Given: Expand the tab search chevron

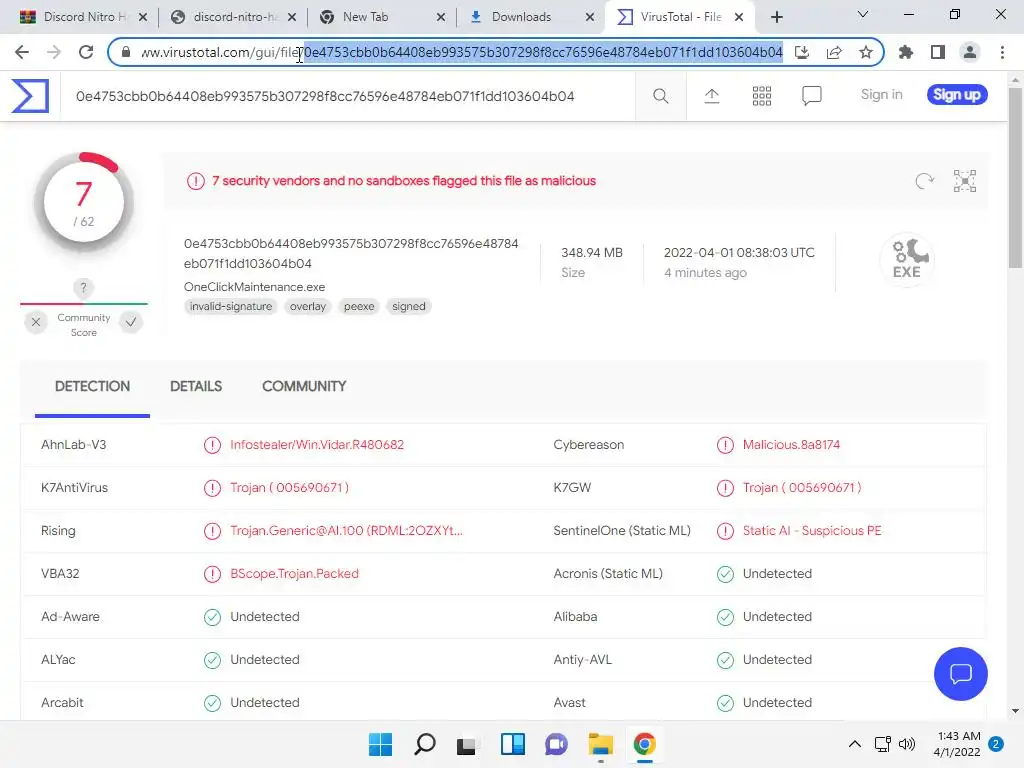Looking at the screenshot, I should click(x=863, y=14).
